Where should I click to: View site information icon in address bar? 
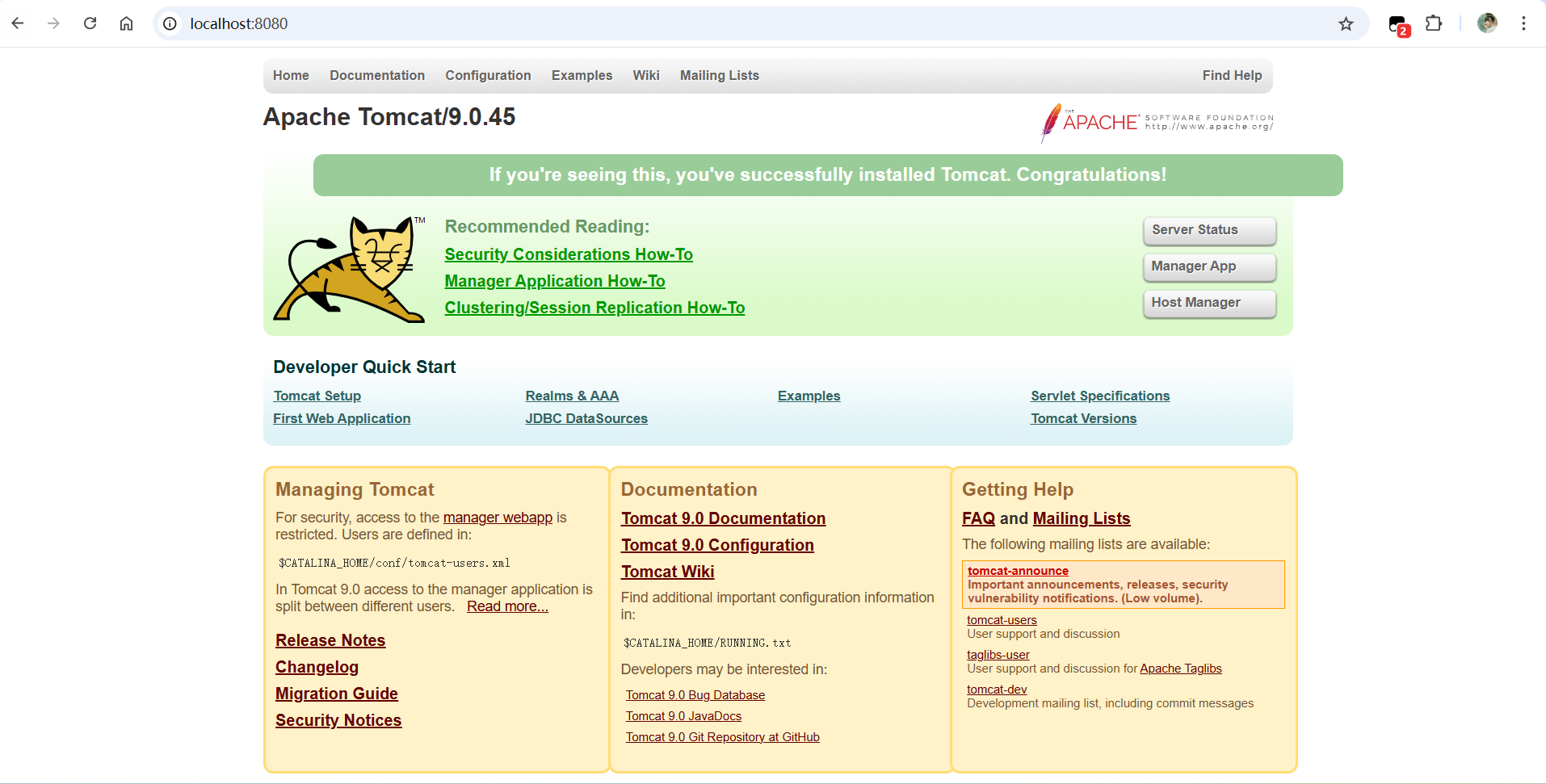point(170,23)
